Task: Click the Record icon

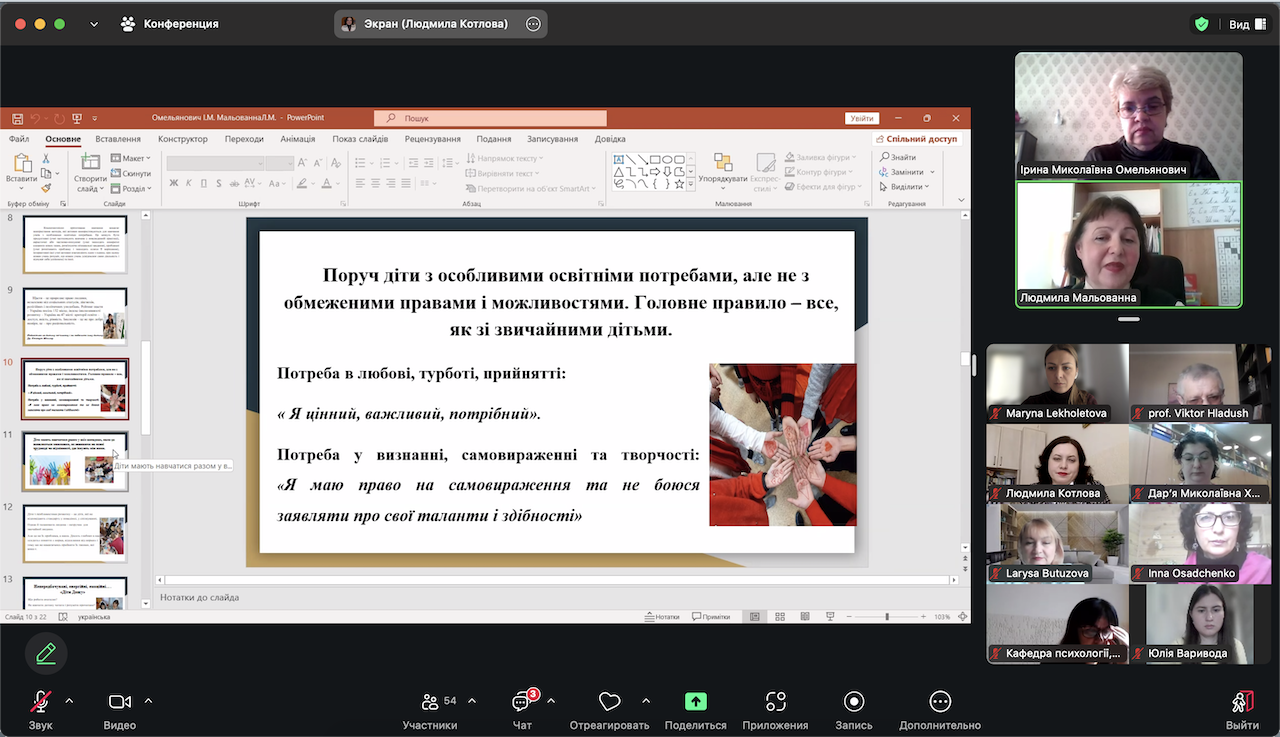Action: pyautogui.click(x=854, y=702)
